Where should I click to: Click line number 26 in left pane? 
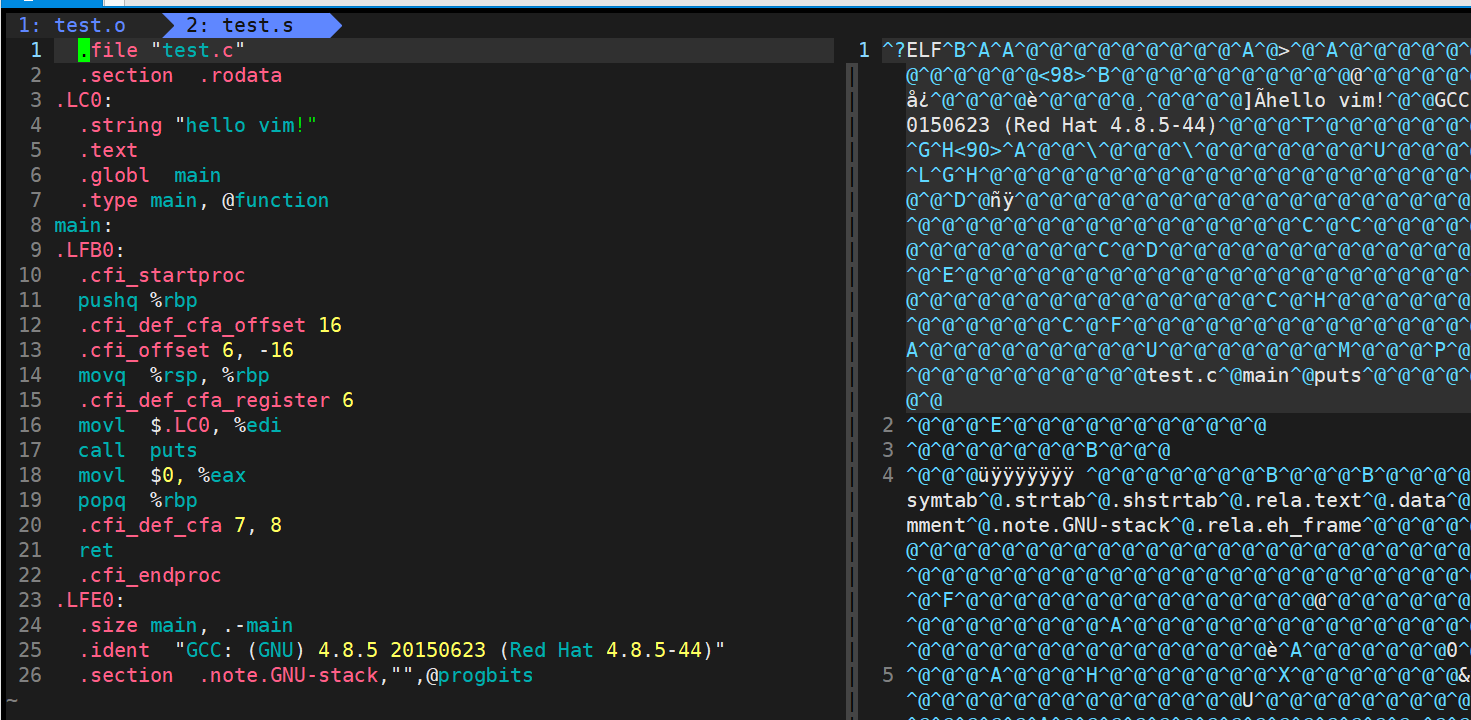click(x=30, y=675)
